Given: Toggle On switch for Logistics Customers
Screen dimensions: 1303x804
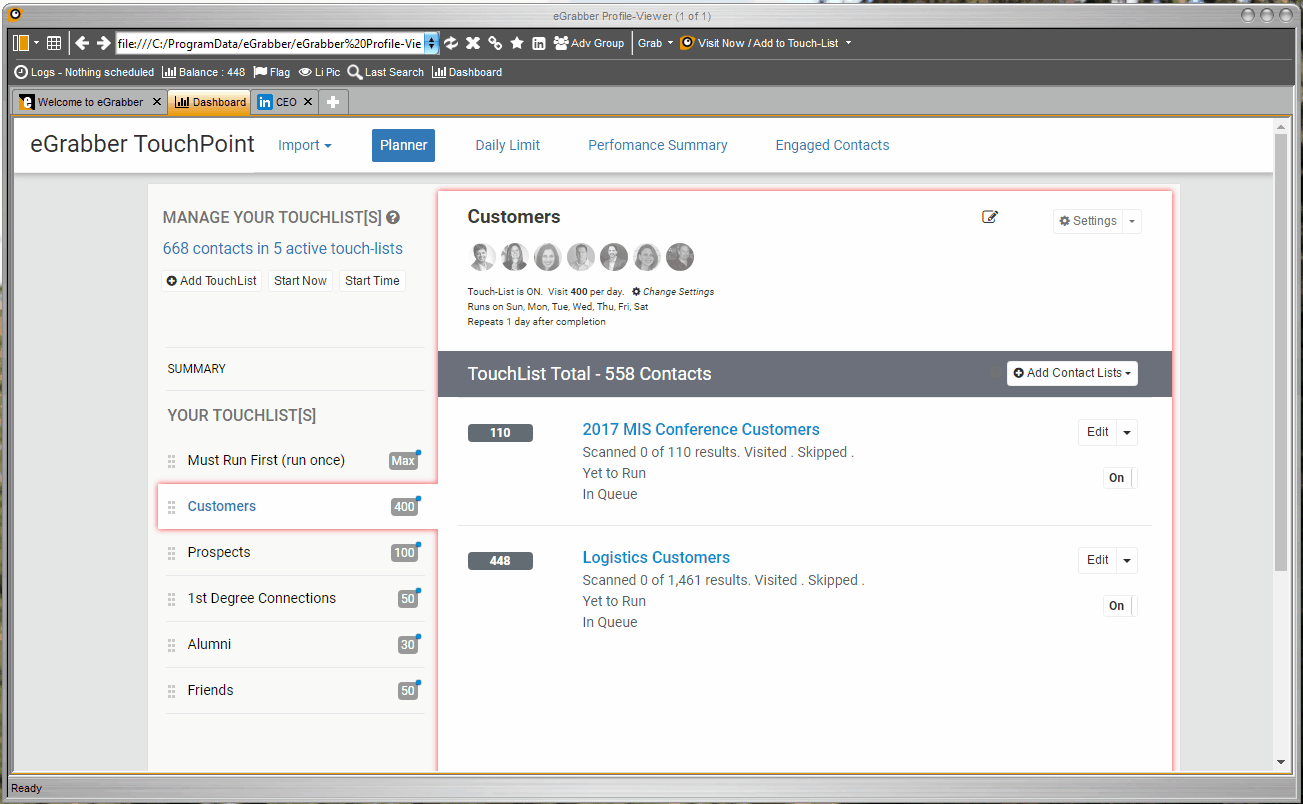Looking at the screenshot, I should tap(1120, 606).
